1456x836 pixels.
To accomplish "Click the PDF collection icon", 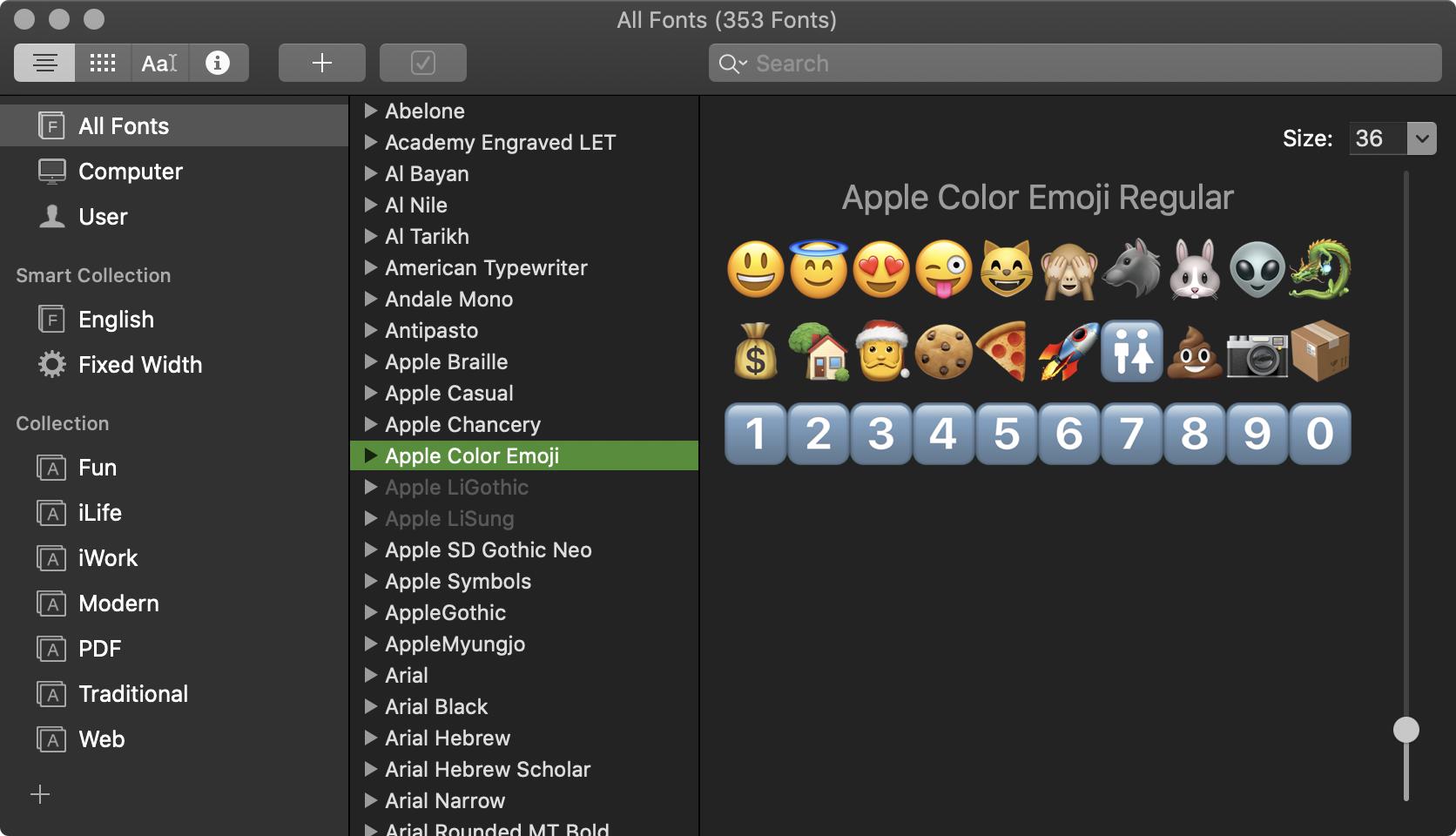I will click(51, 649).
